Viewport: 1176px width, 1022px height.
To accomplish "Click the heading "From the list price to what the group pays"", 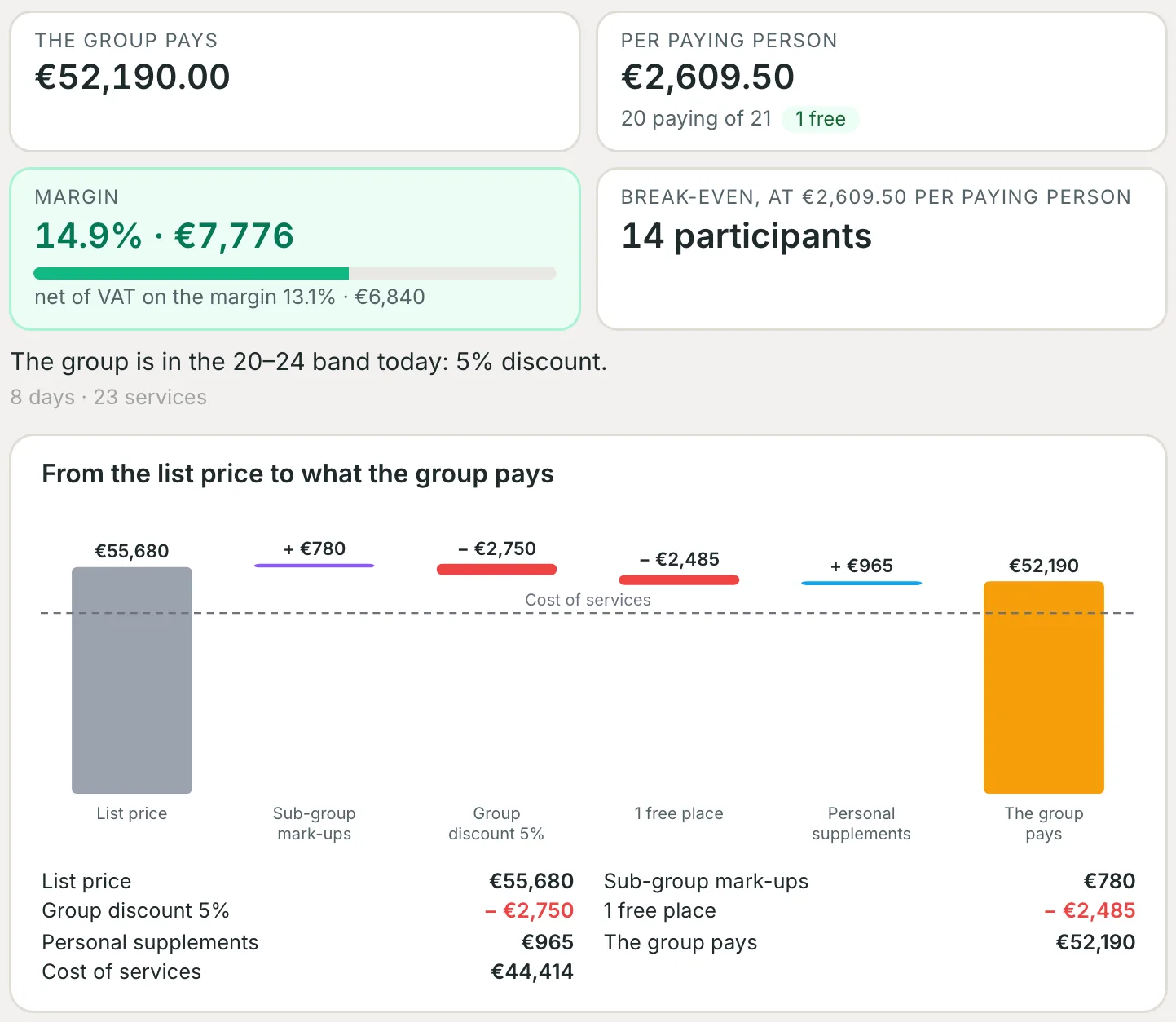I will (297, 474).
